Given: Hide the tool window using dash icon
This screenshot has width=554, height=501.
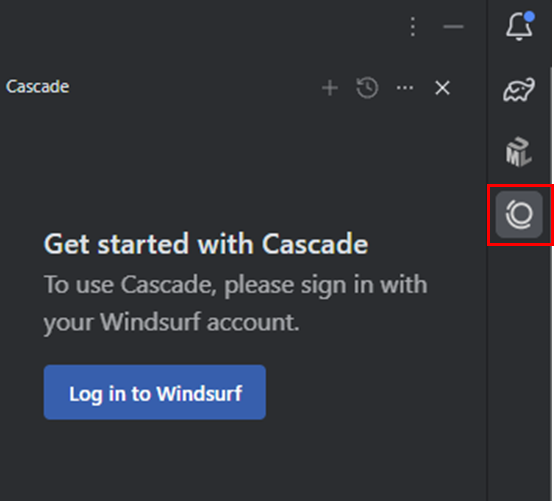Looking at the screenshot, I should click(x=453, y=26).
